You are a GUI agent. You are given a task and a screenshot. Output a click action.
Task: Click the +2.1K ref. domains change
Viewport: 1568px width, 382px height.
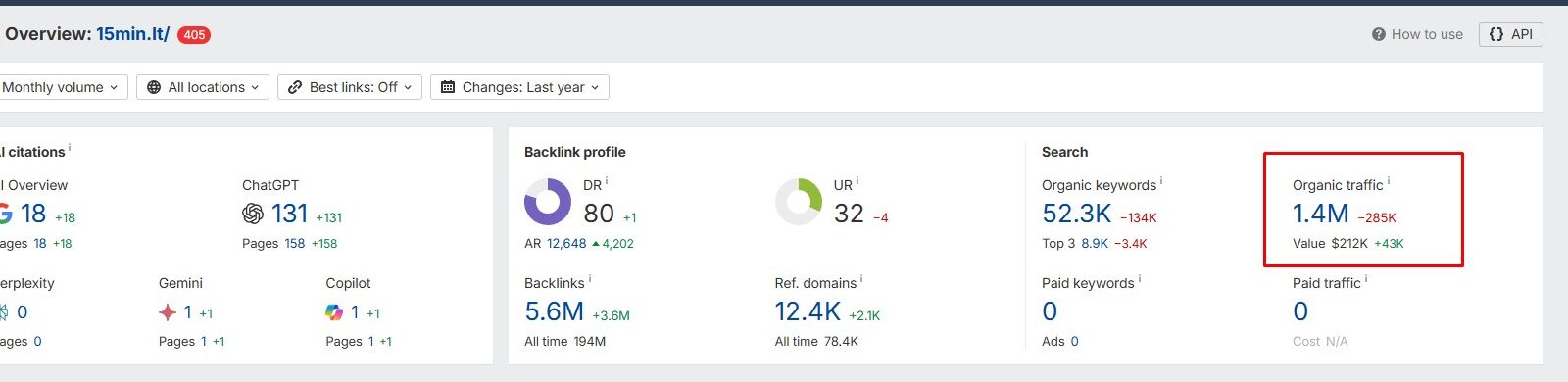[x=864, y=316]
